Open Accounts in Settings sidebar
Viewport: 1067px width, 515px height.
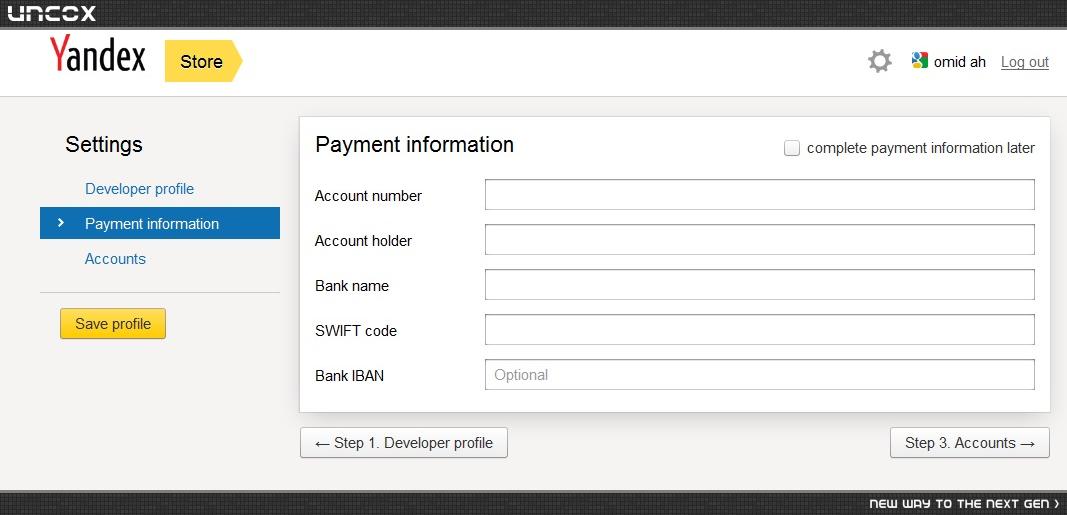[x=115, y=259]
